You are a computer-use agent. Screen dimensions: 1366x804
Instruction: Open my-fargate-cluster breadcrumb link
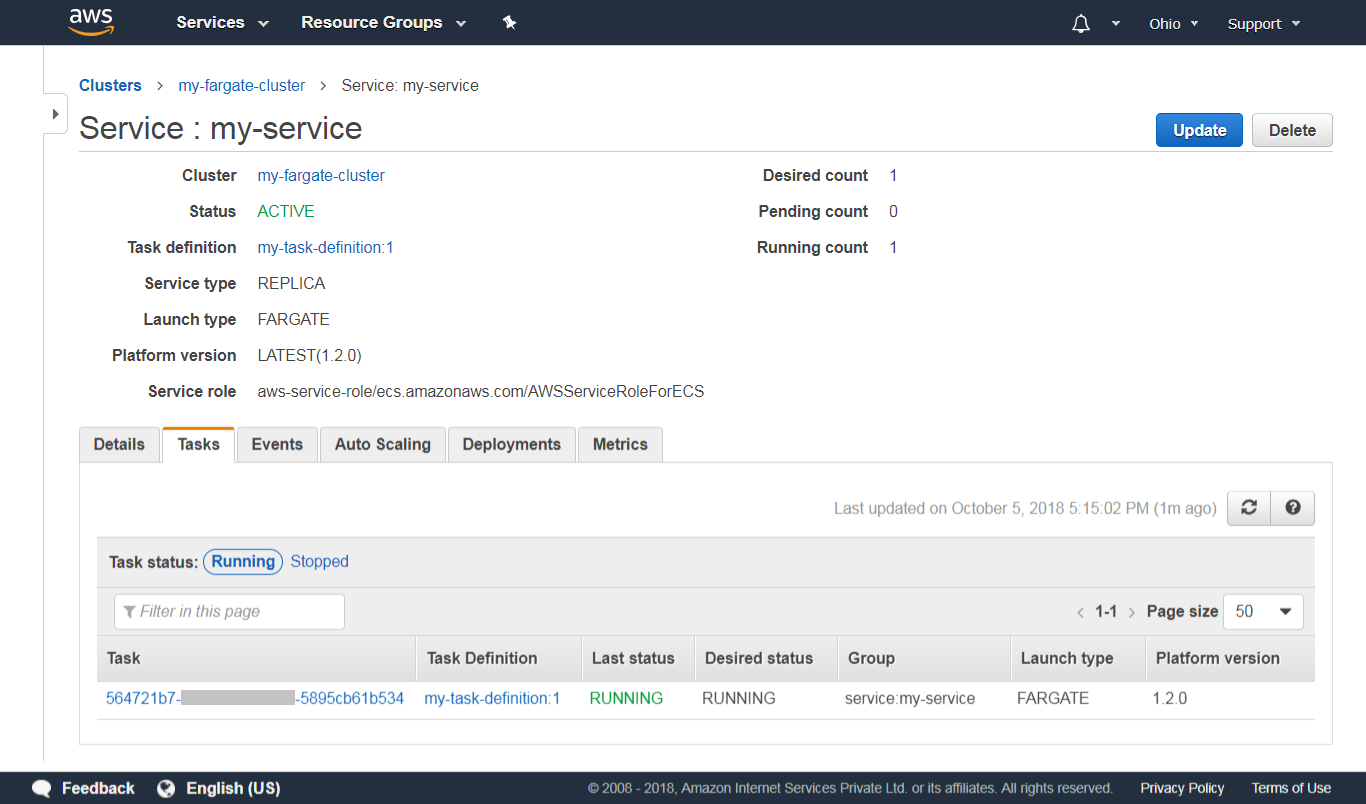pos(242,86)
